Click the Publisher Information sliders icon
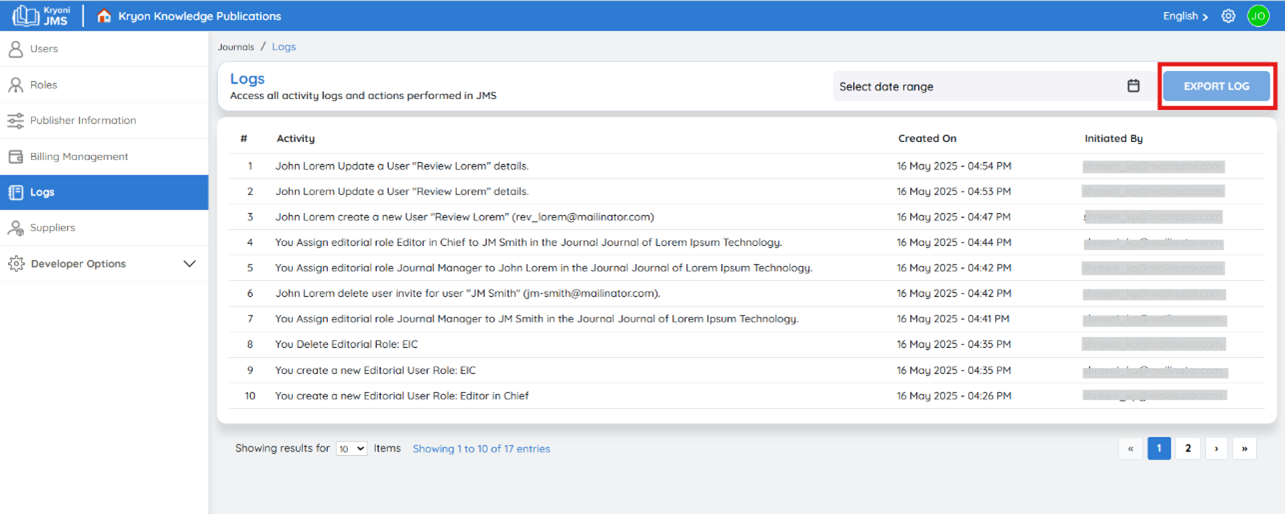The height and width of the screenshot is (514, 1285). click(15, 120)
